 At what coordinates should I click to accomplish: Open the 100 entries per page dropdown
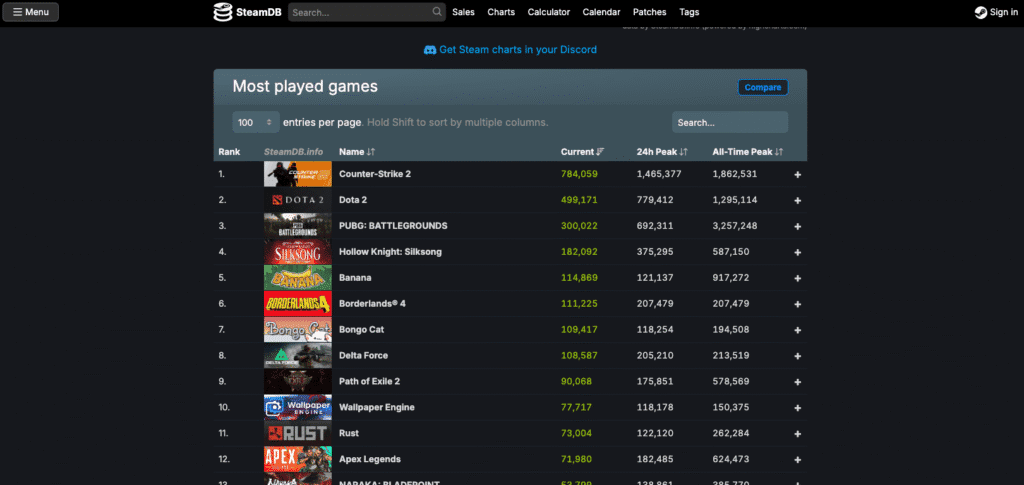[x=255, y=122]
